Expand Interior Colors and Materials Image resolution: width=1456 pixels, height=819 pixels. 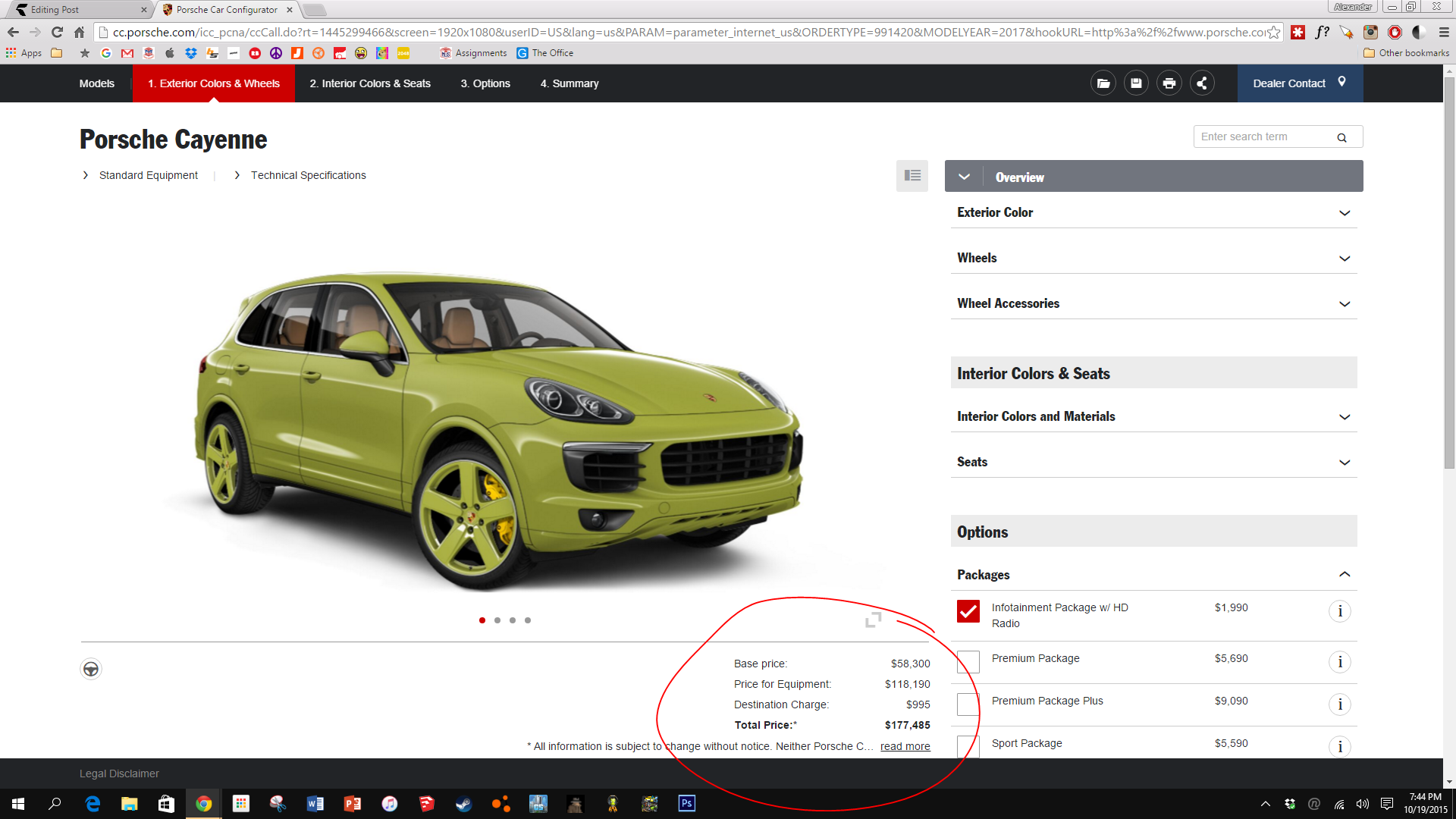(x=1153, y=417)
